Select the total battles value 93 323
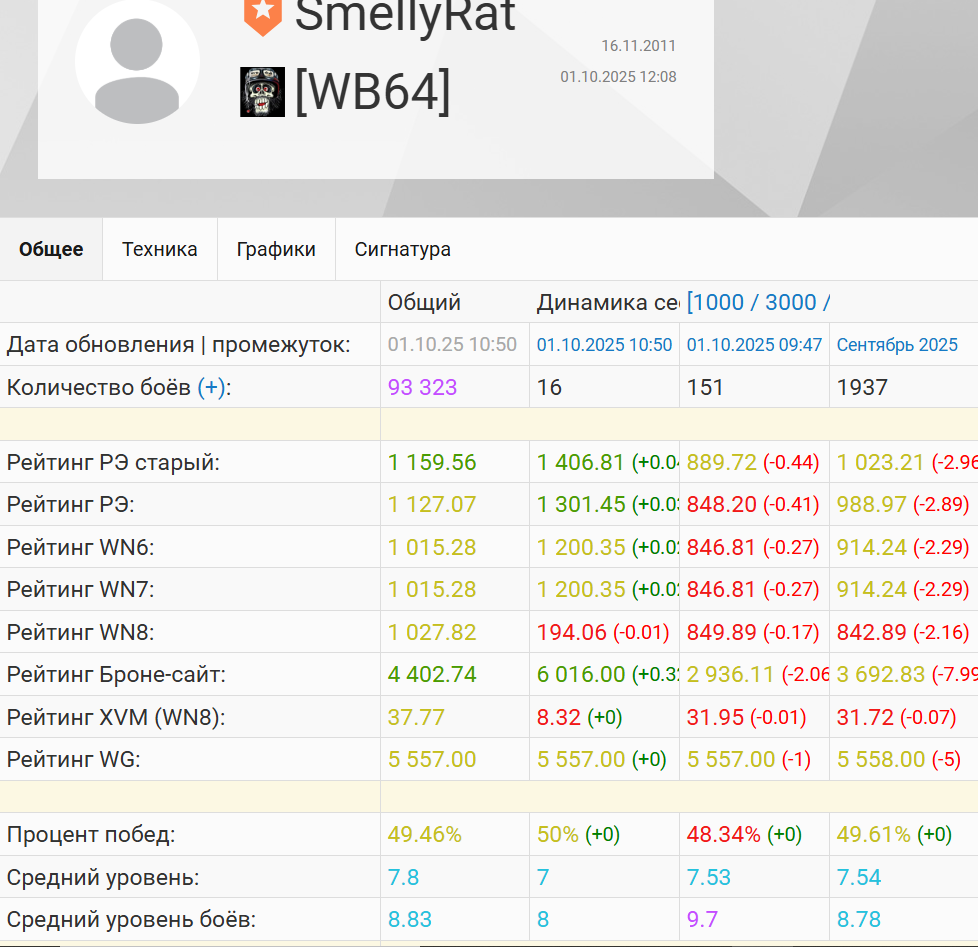 [422, 387]
